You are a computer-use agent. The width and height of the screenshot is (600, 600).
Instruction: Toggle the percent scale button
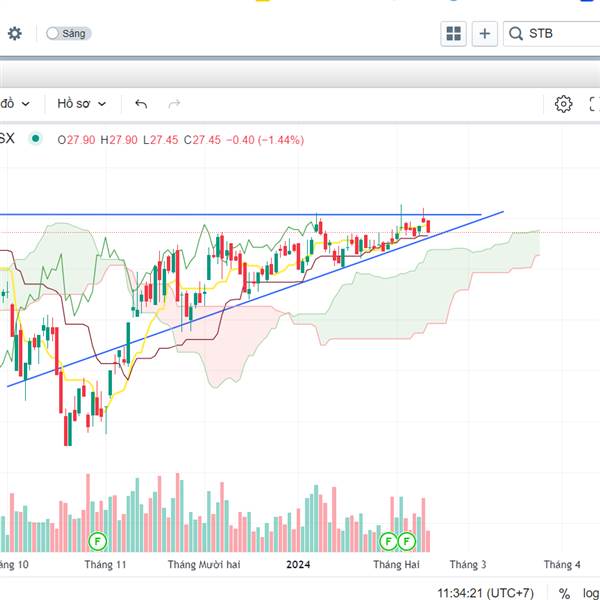click(564, 593)
